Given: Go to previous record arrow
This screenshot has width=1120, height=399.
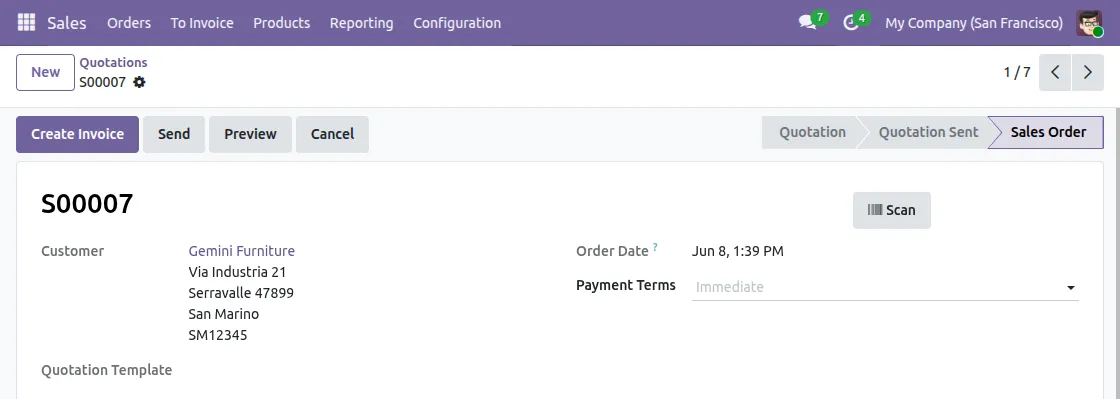Looking at the screenshot, I should pos(1055,72).
